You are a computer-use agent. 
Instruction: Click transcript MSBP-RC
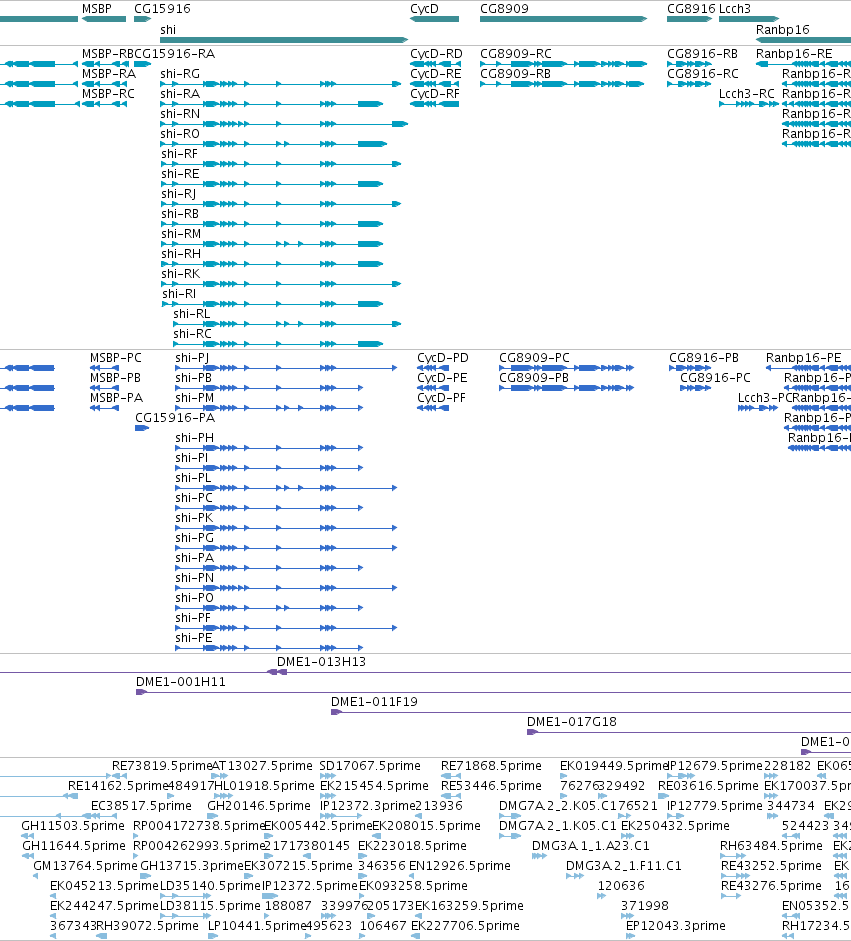tap(104, 104)
